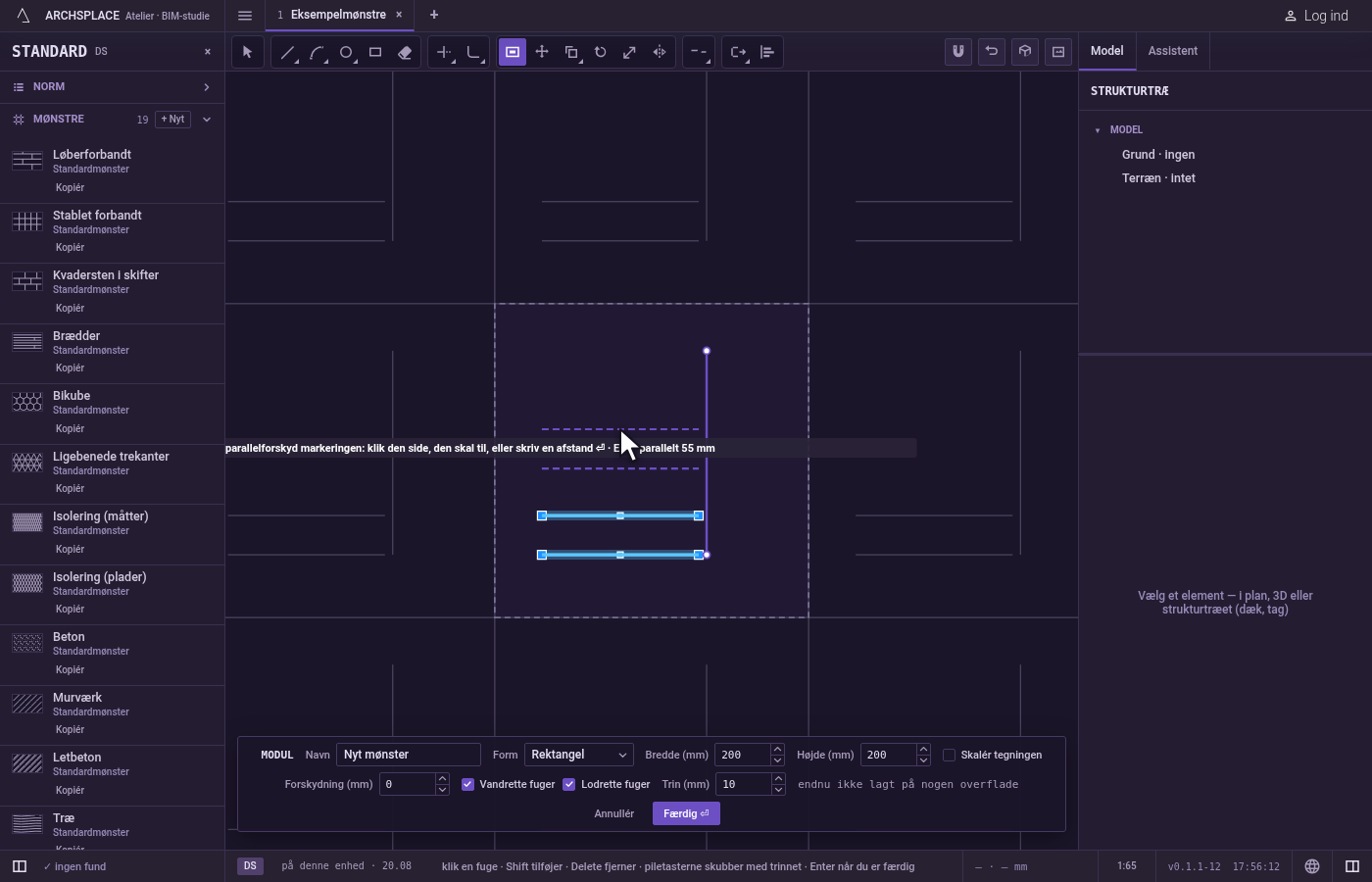Click the Annullér button
Image resolution: width=1372 pixels, height=882 pixels.
coord(614,813)
